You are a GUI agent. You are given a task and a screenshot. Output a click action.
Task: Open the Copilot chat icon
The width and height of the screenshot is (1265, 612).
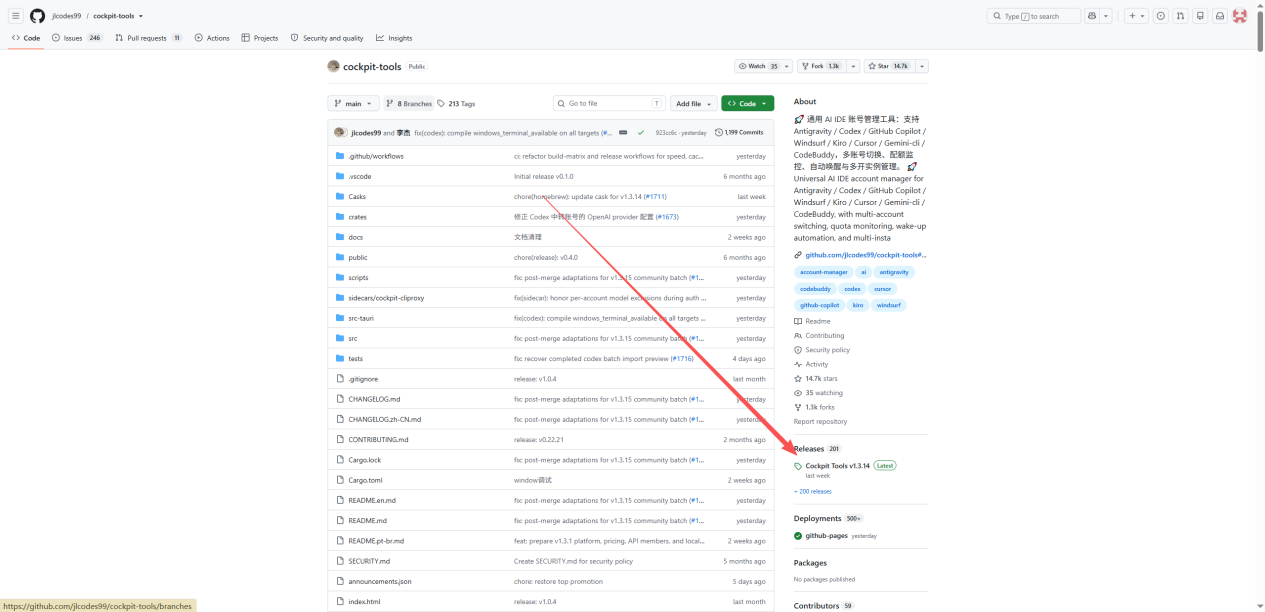tap(1092, 16)
